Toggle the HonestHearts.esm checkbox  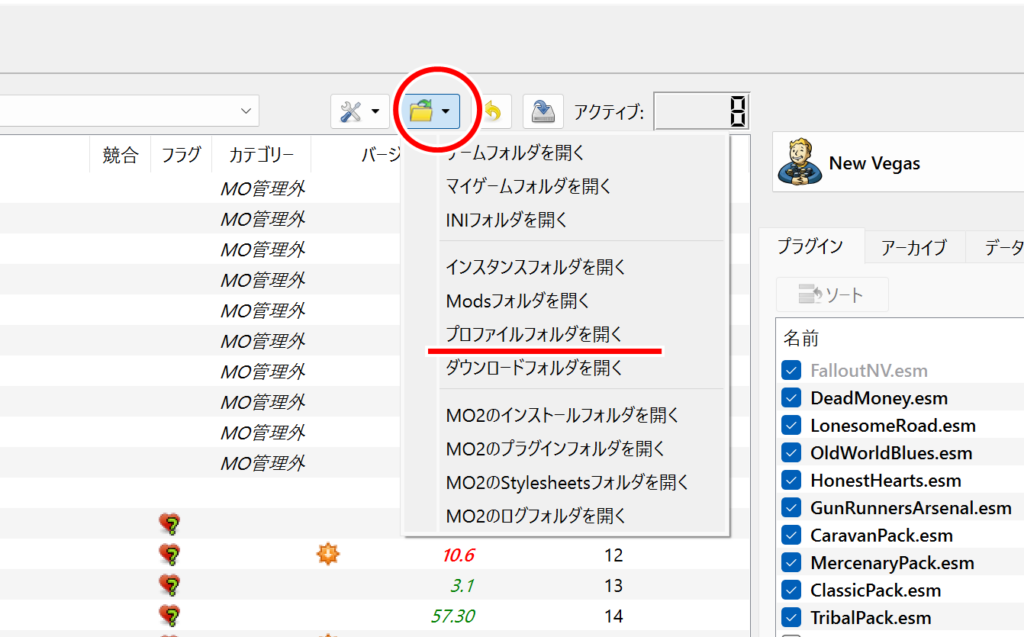pos(792,480)
